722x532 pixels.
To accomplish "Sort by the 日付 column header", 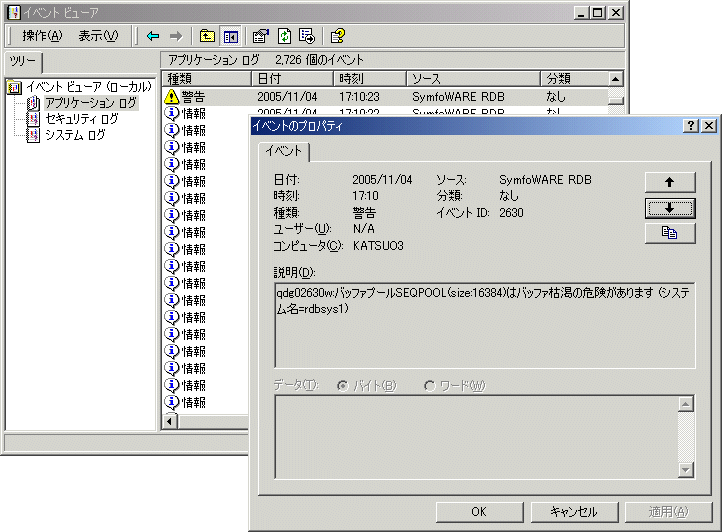I will coord(292,79).
